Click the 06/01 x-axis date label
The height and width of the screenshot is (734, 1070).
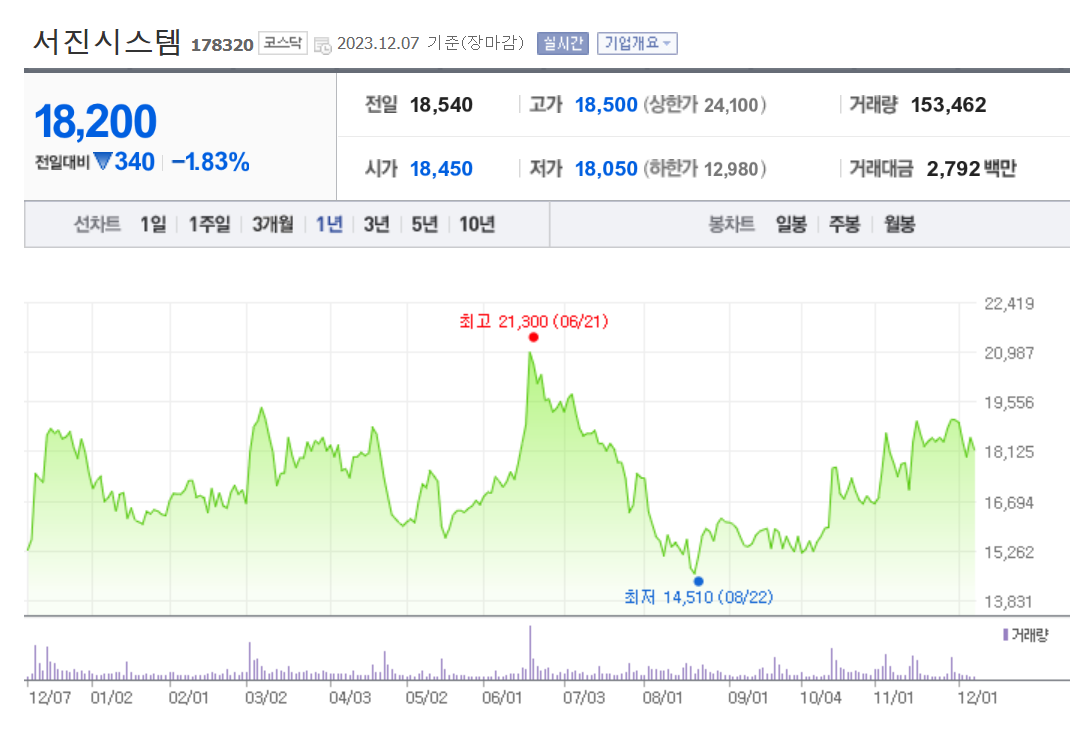coord(502,698)
